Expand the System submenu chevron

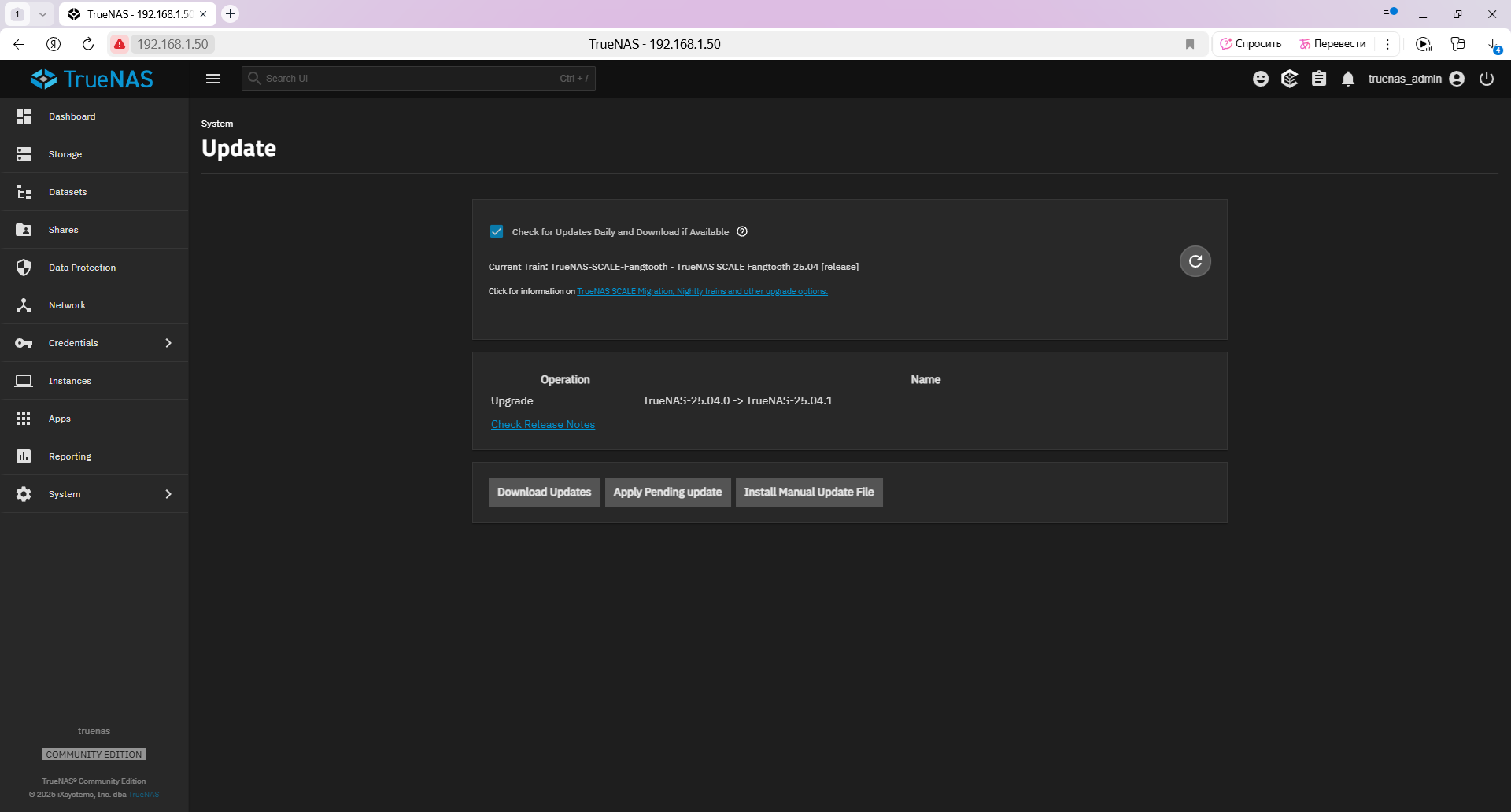point(168,494)
